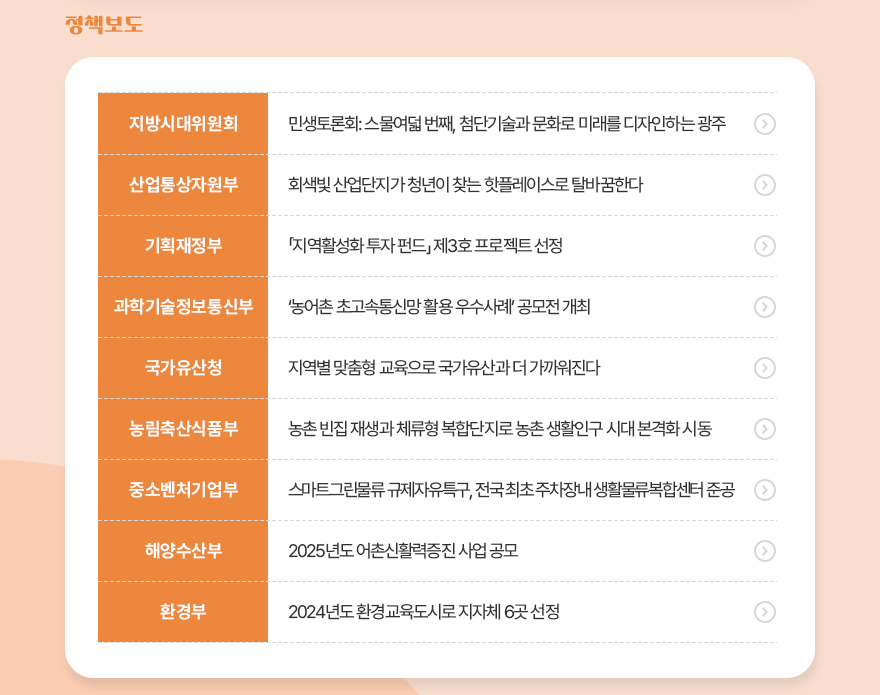
Task: Select the arrow icon in the 국가유산청 row
Action: [x=765, y=368]
